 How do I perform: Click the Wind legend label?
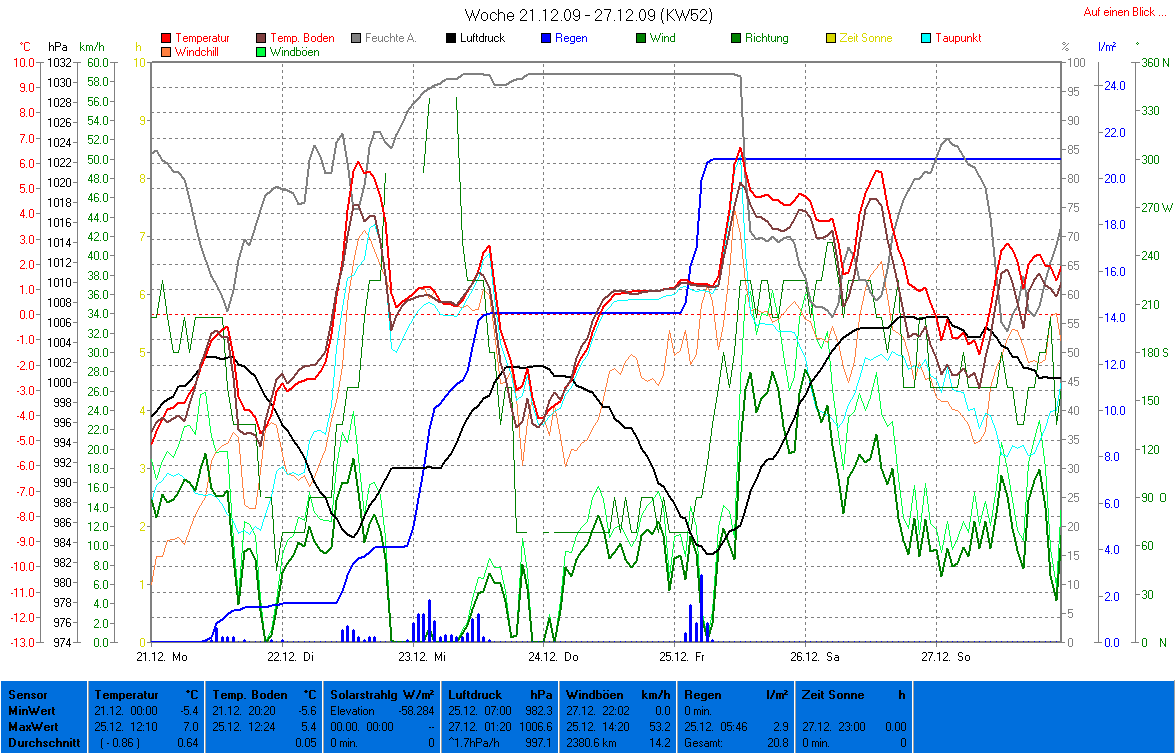(662, 38)
